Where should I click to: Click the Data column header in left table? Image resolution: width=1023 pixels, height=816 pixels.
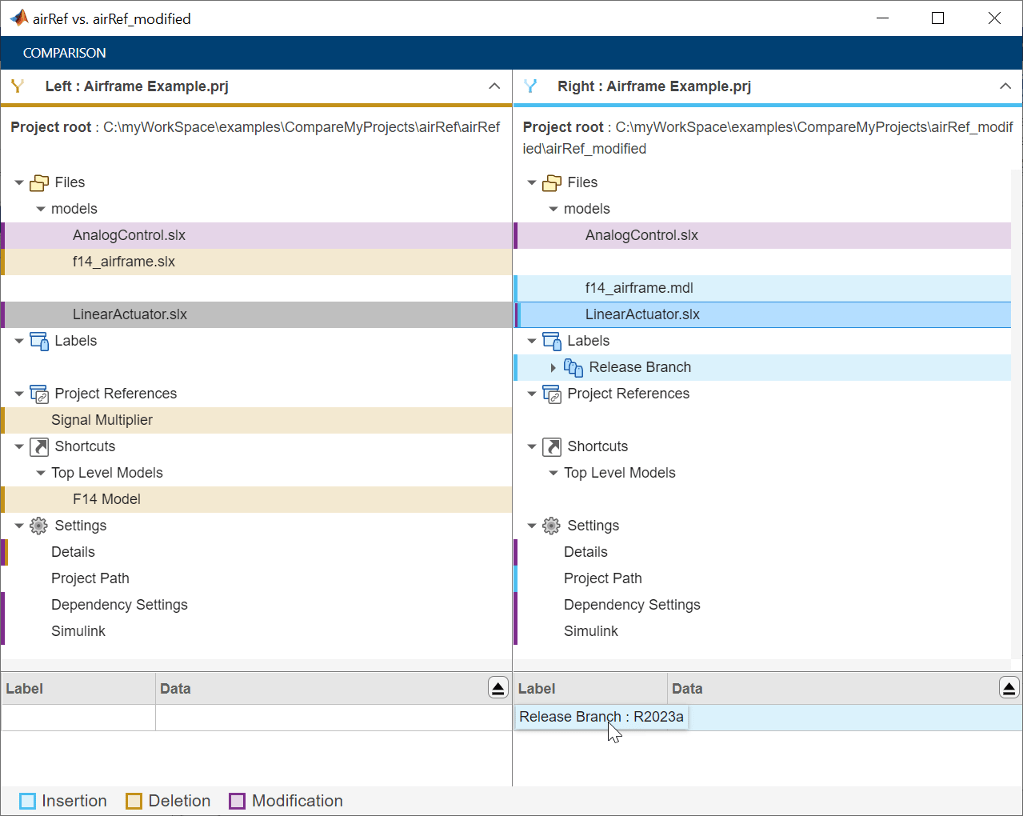176,688
